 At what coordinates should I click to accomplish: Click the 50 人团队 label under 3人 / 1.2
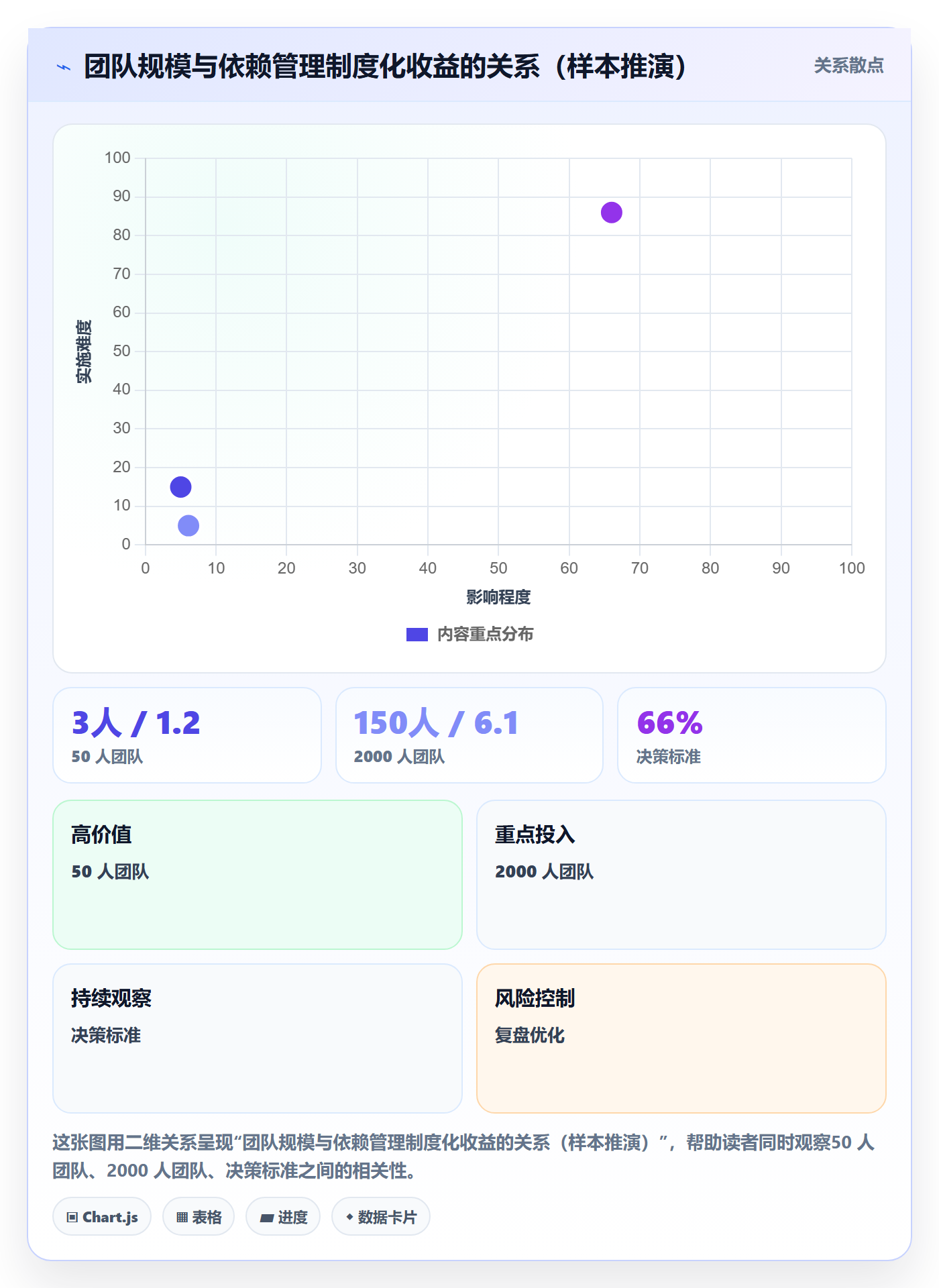[107, 757]
